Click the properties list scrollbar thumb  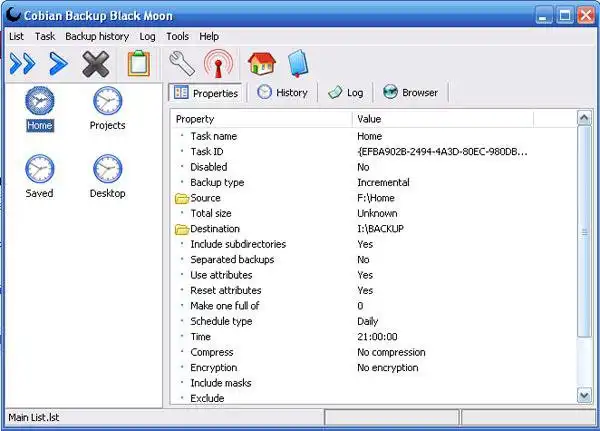pos(584,232)
